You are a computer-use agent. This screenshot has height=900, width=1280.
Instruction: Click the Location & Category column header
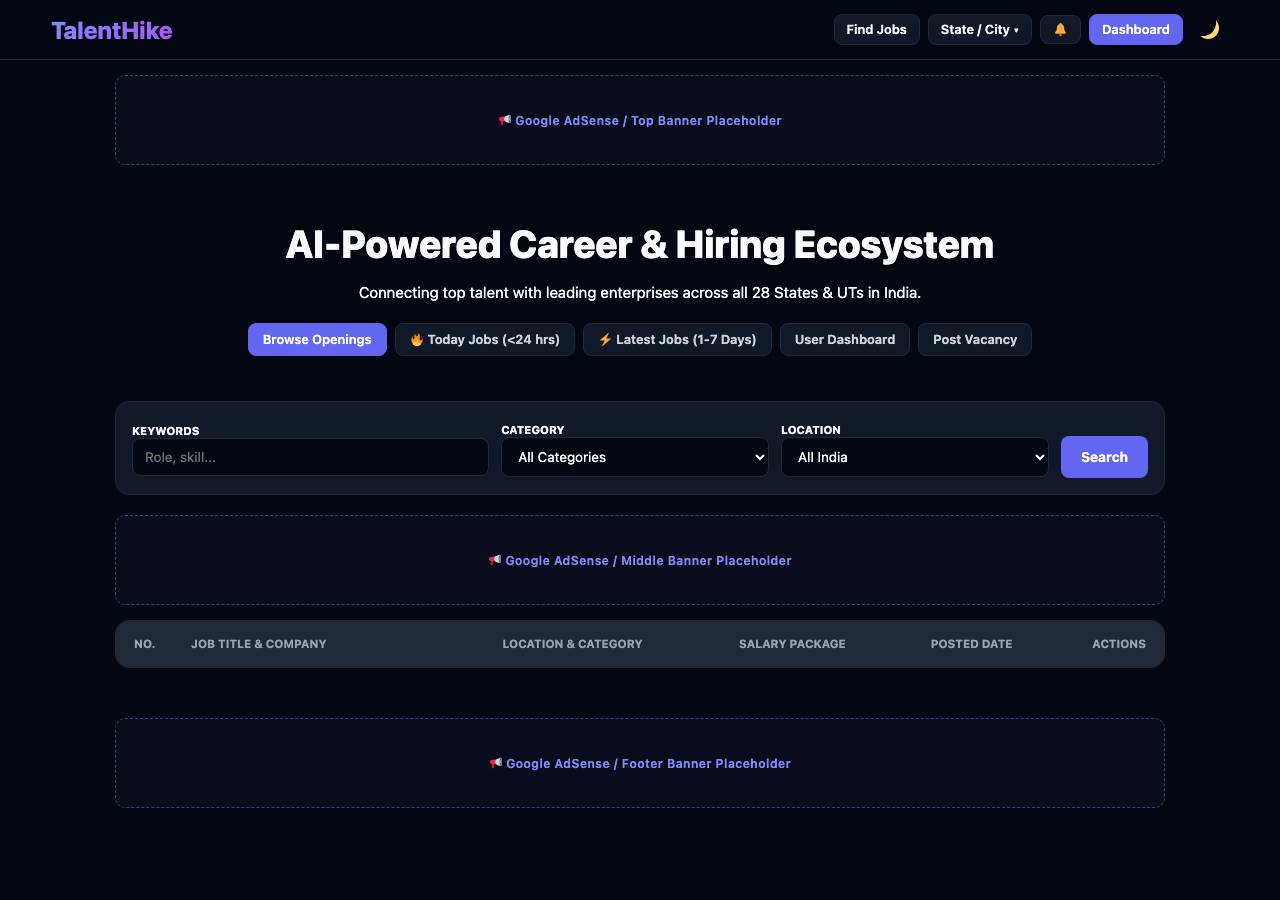click(572, 644)
